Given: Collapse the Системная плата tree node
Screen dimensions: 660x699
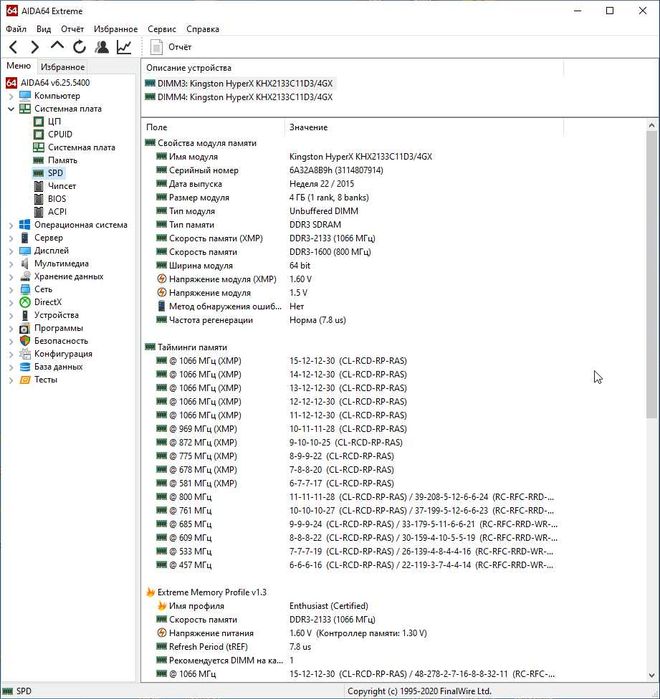Looking at the screenshot, I should tap(11, 109).
